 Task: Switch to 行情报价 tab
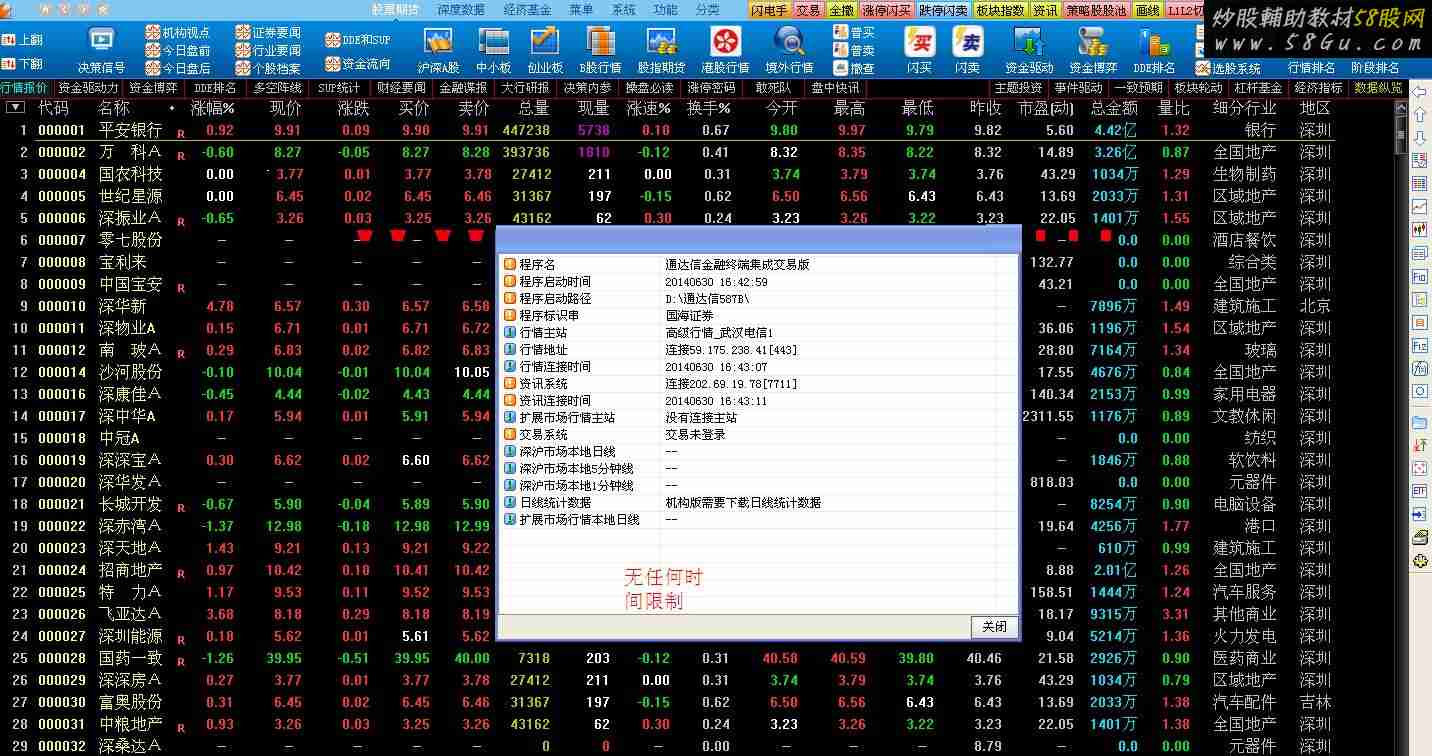point(24,88)
